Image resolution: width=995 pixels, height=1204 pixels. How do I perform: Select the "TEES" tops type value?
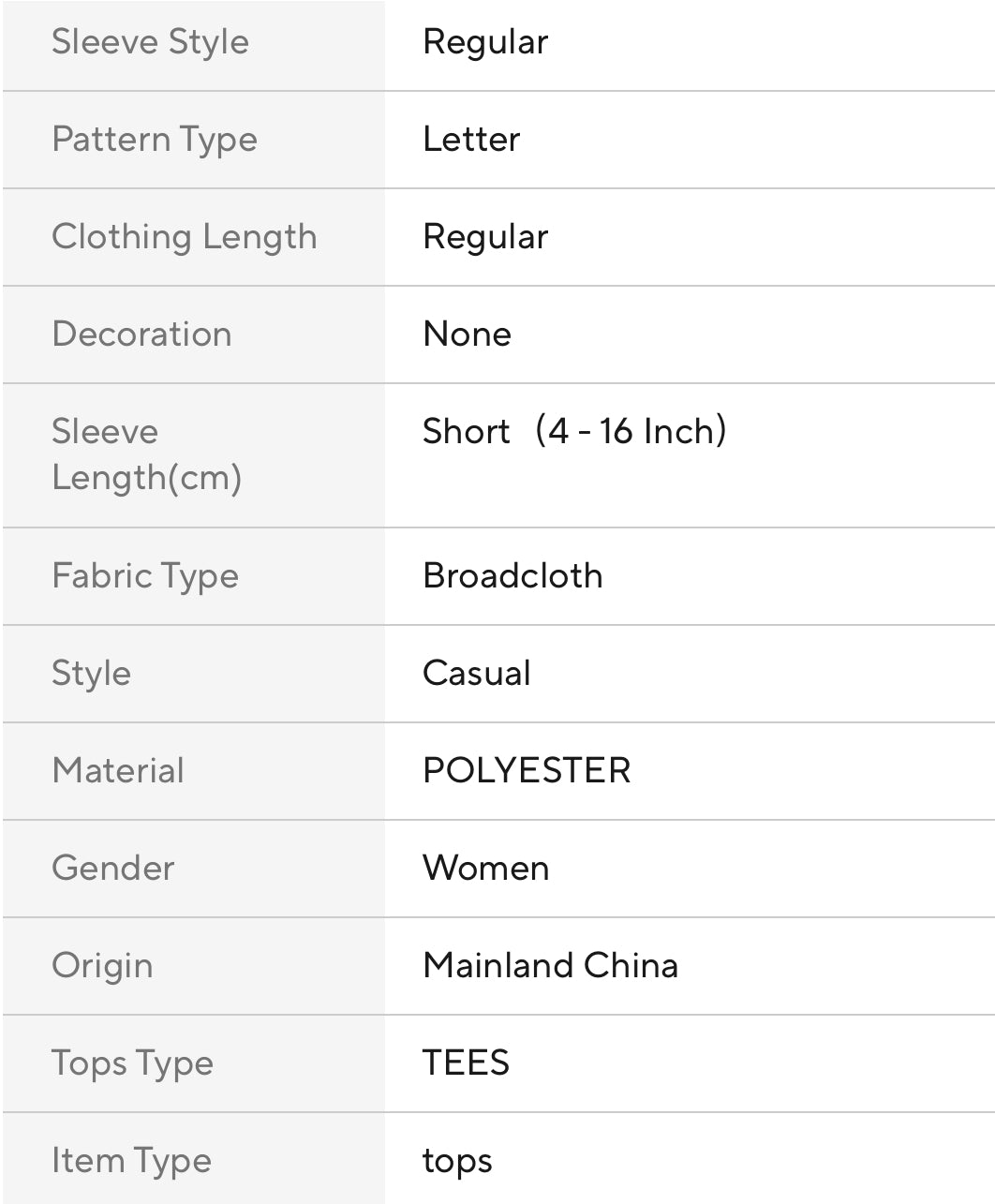click(x=466, y=1063)
